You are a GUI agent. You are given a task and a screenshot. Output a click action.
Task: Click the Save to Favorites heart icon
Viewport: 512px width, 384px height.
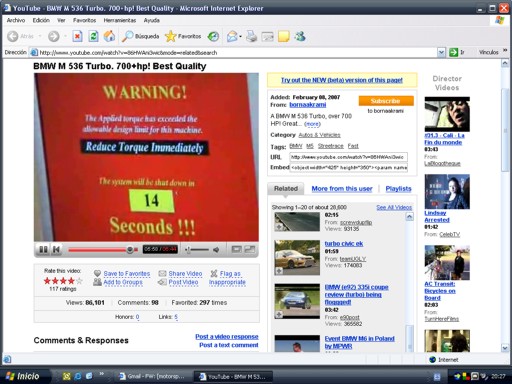pos(97,273)
